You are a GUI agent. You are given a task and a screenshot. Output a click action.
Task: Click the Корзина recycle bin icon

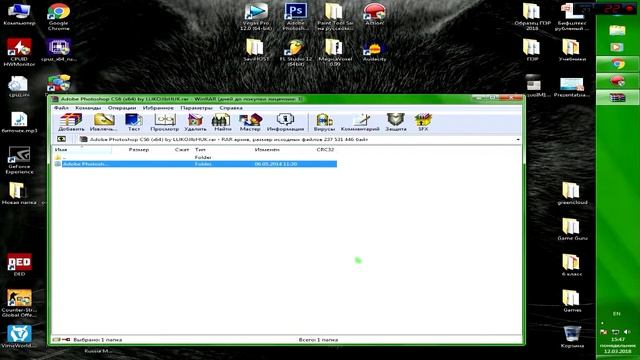[572, 337]
